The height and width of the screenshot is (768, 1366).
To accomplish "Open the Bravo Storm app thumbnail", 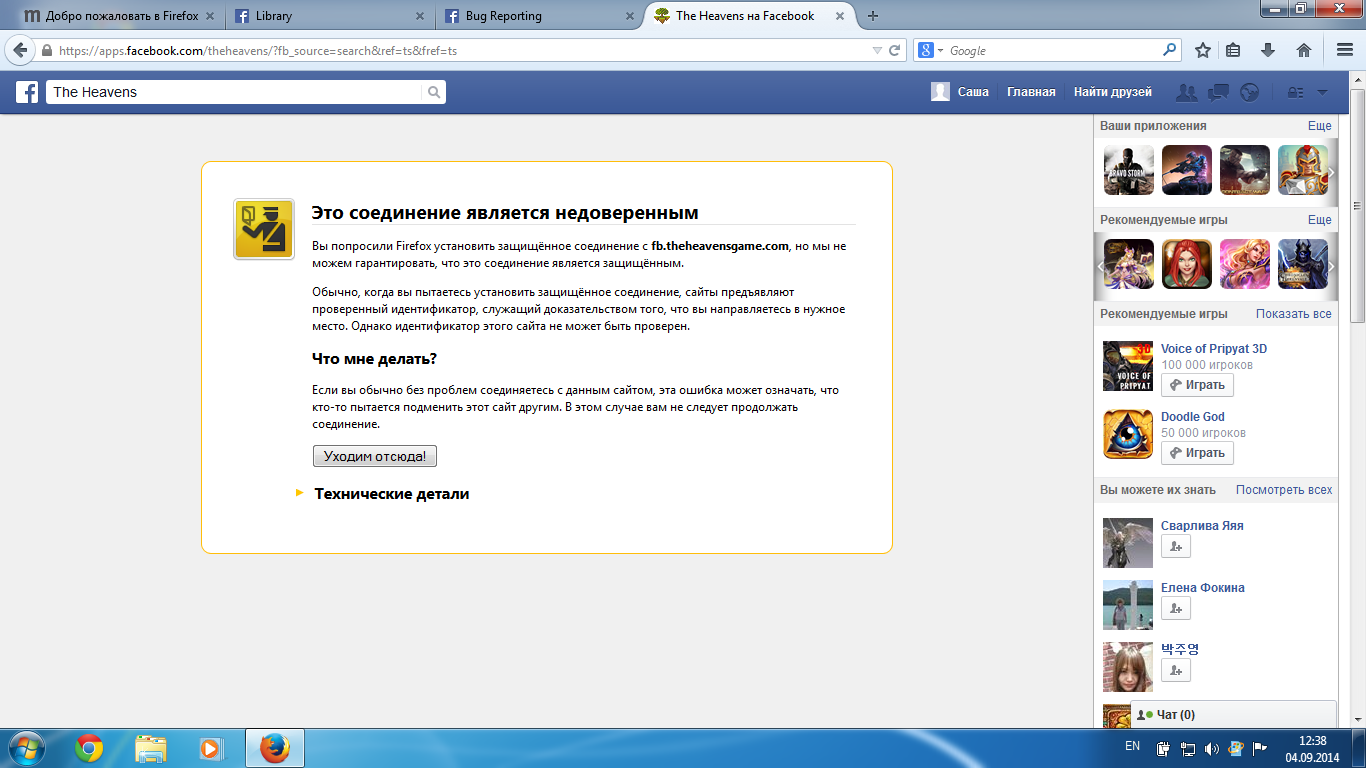I will coord(1129,170).
